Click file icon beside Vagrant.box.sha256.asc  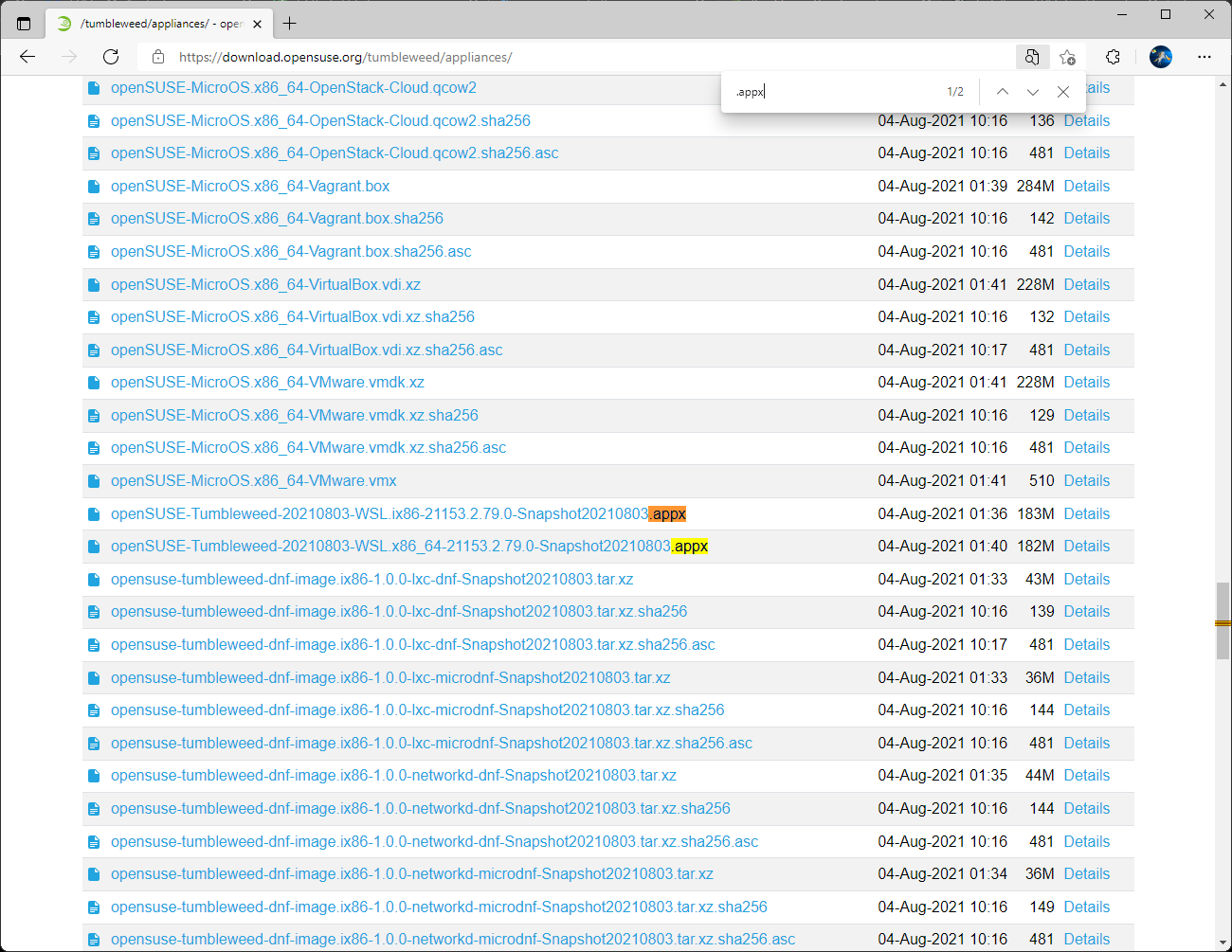pyautogui.click(x=94, y=252)
